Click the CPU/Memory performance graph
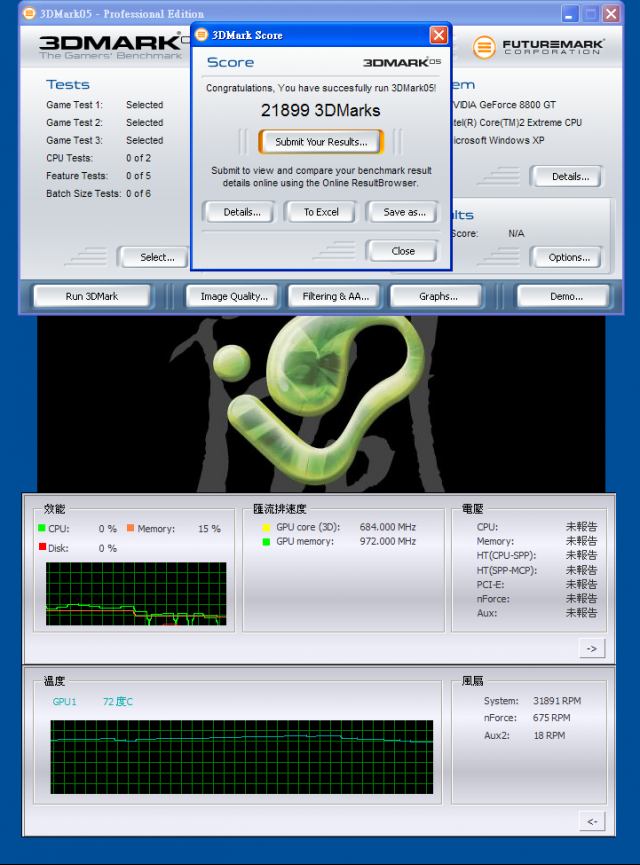Image resolution: width=640 pixels, height=865 pixels. click(x=136, y=594)
